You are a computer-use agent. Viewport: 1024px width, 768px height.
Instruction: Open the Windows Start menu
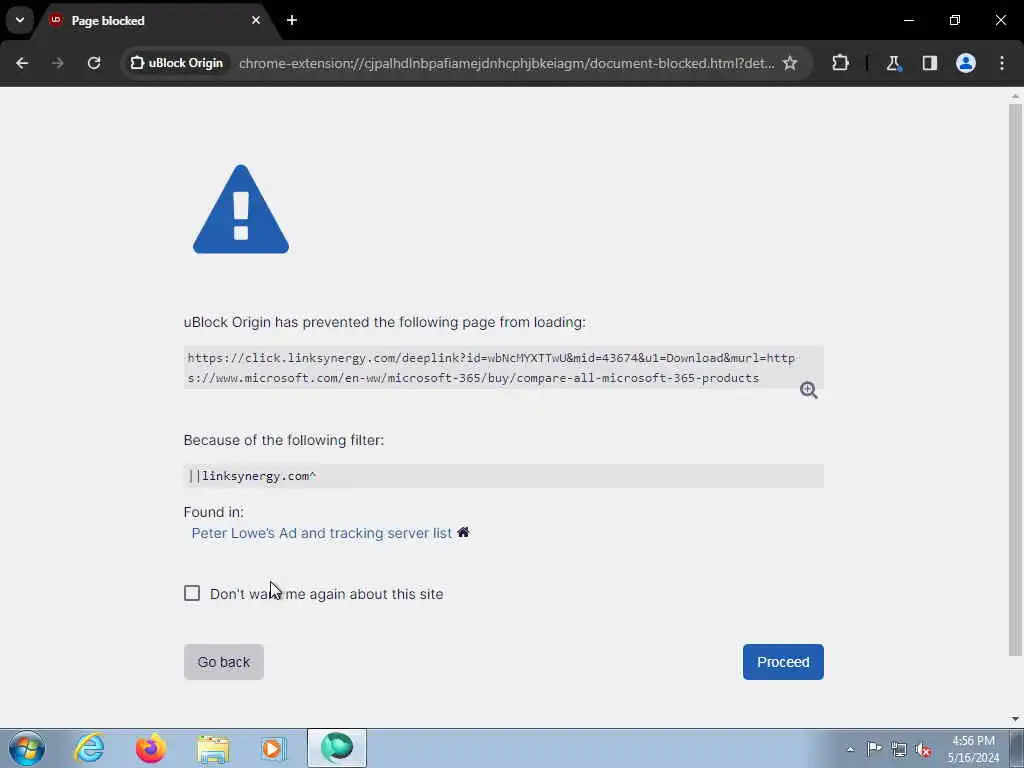click(x=27, y=748)
